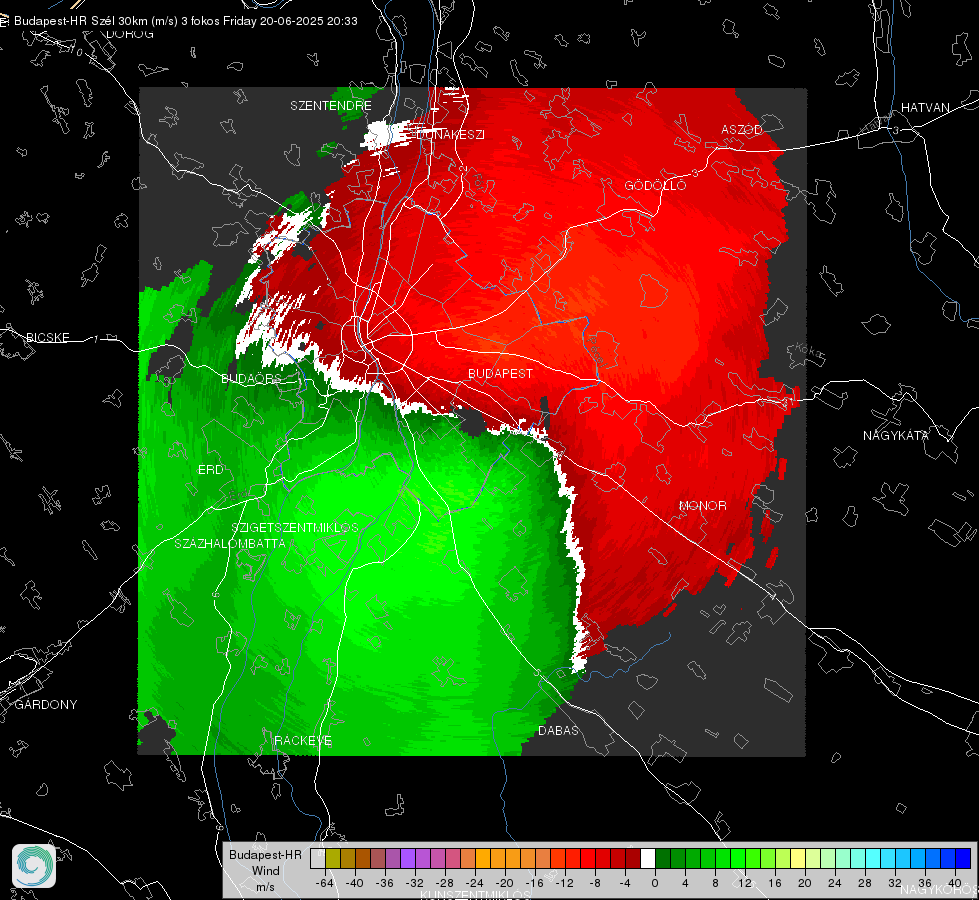
Task: Click the RACKEVE town label
Action: point(303,741)
